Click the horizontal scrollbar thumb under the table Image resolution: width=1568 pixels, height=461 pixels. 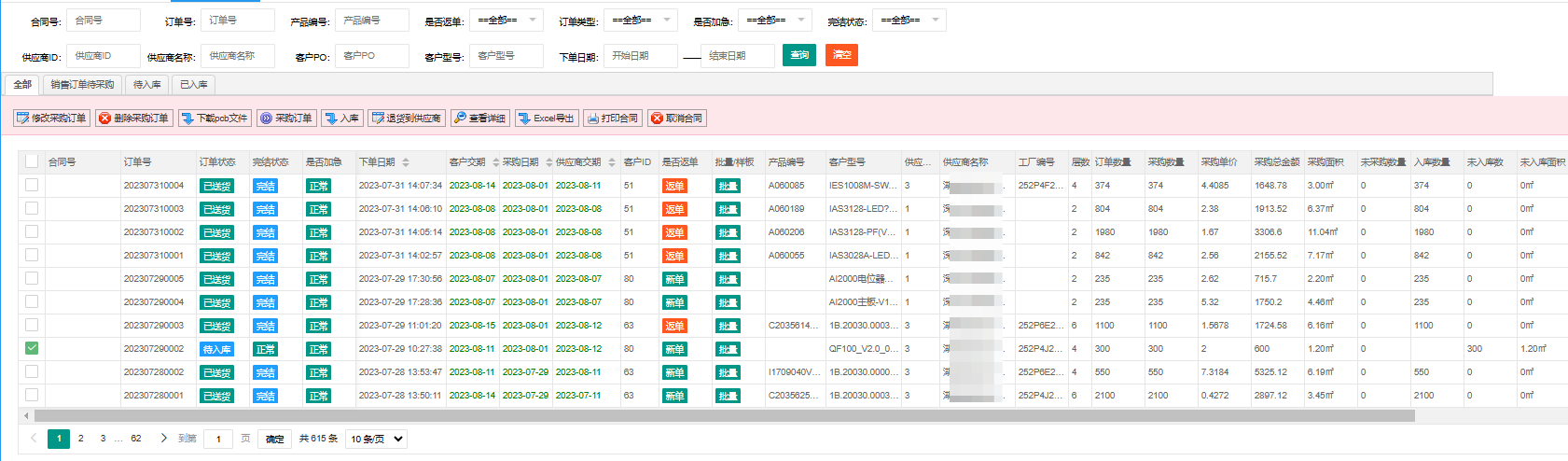click(724, 415)
